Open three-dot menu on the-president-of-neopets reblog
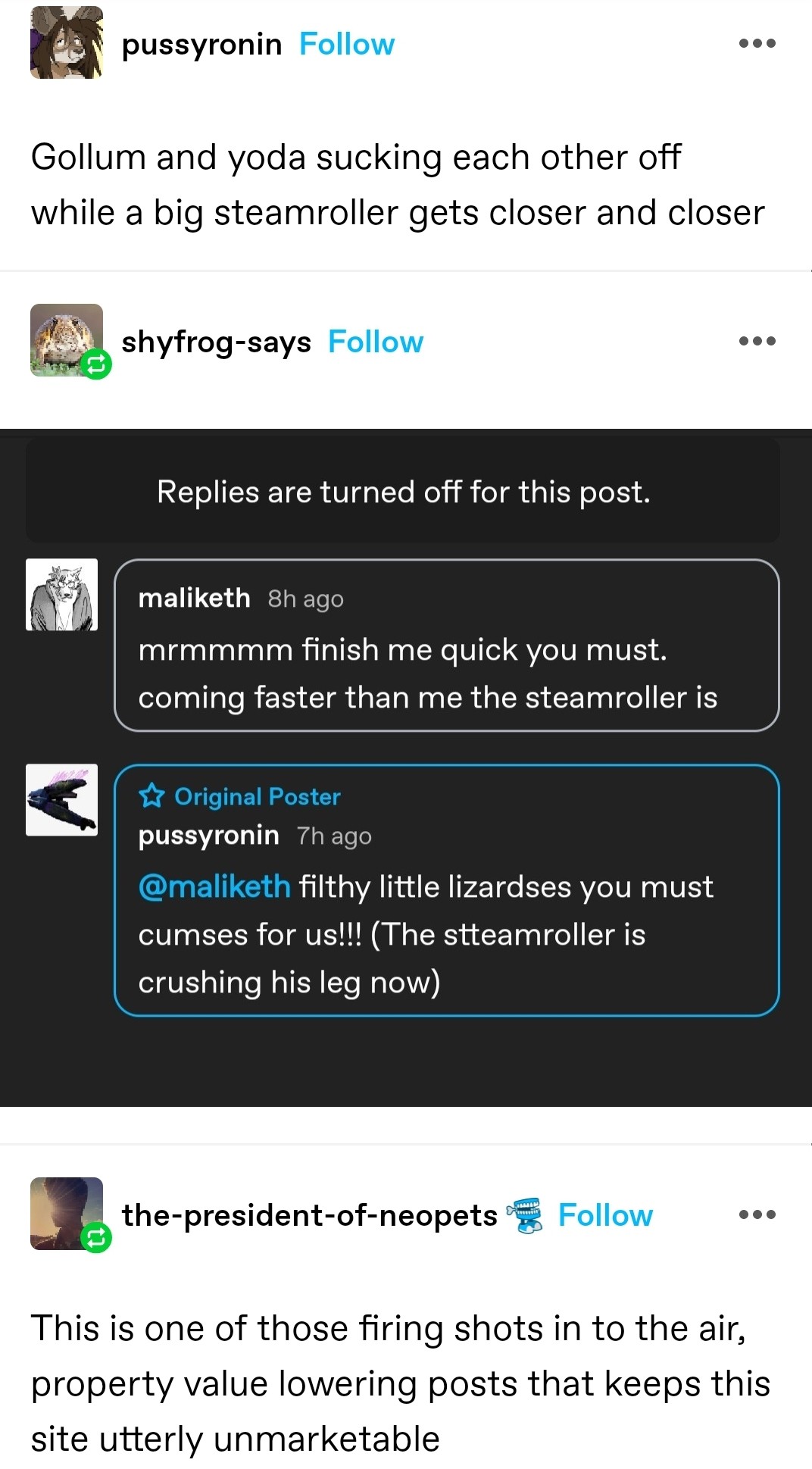 pos(757,1214)
